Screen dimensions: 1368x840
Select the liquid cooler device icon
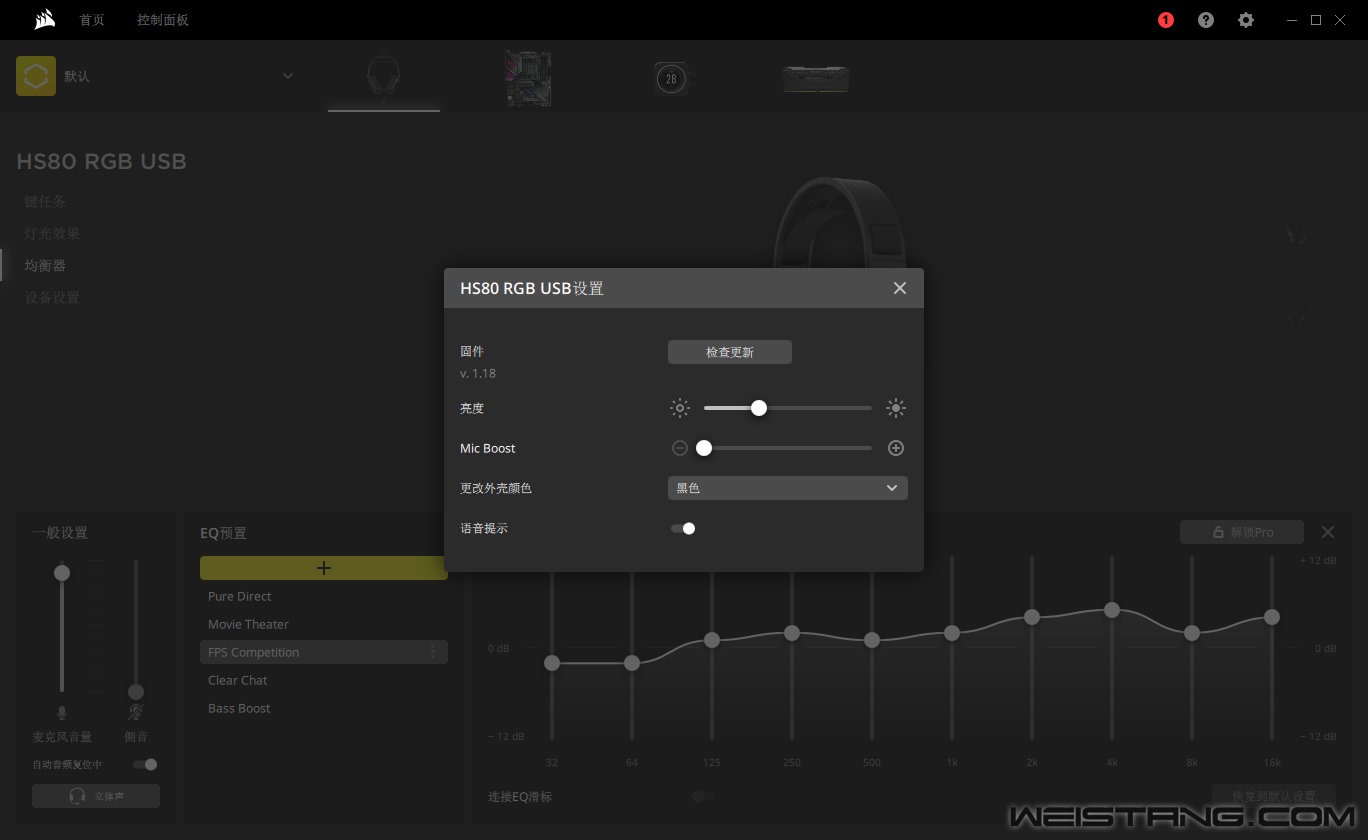[674, 78]
